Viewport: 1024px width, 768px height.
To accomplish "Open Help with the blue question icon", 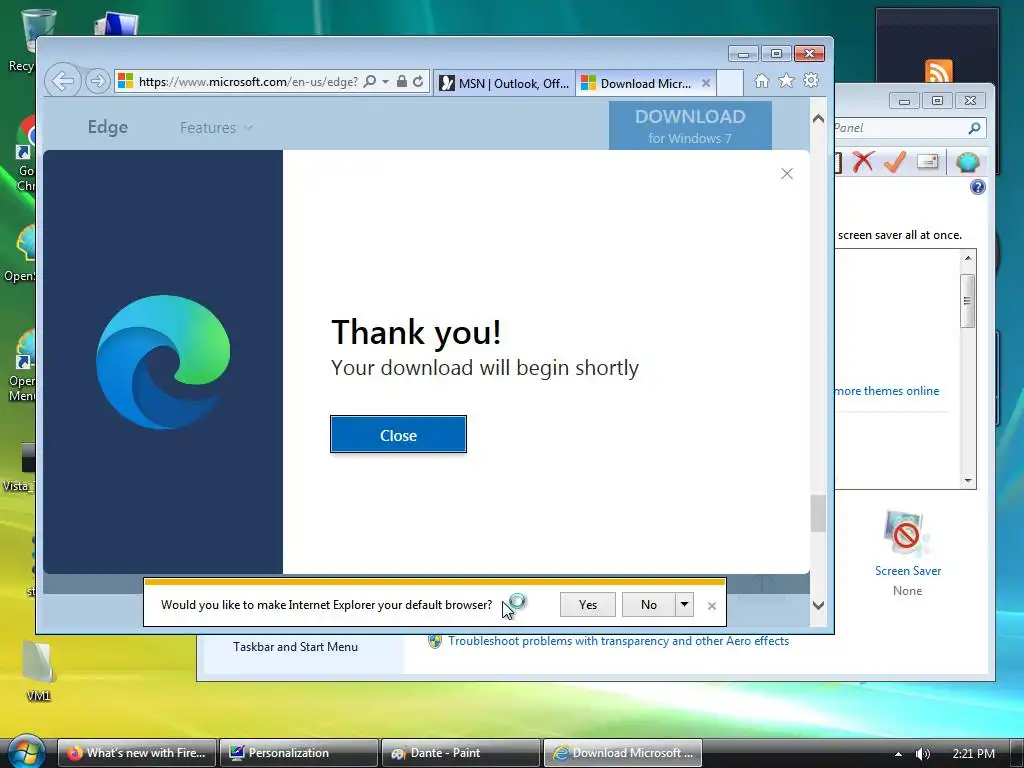I will (x=978, y=187).
